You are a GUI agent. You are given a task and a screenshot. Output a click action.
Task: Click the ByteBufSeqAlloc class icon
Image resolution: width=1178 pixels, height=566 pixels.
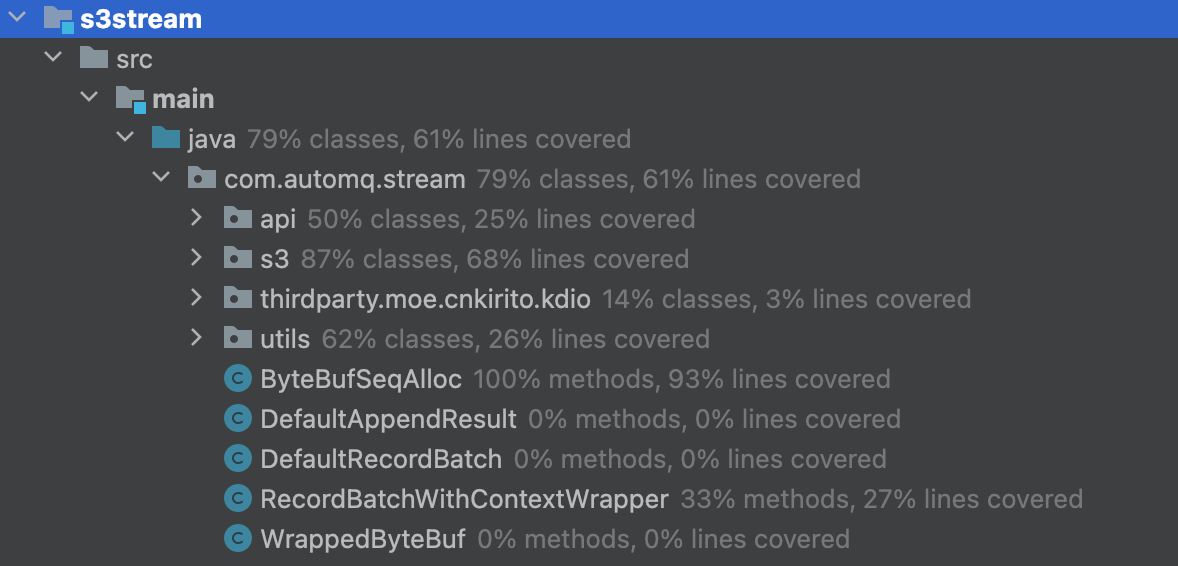[x=237, y=379]
